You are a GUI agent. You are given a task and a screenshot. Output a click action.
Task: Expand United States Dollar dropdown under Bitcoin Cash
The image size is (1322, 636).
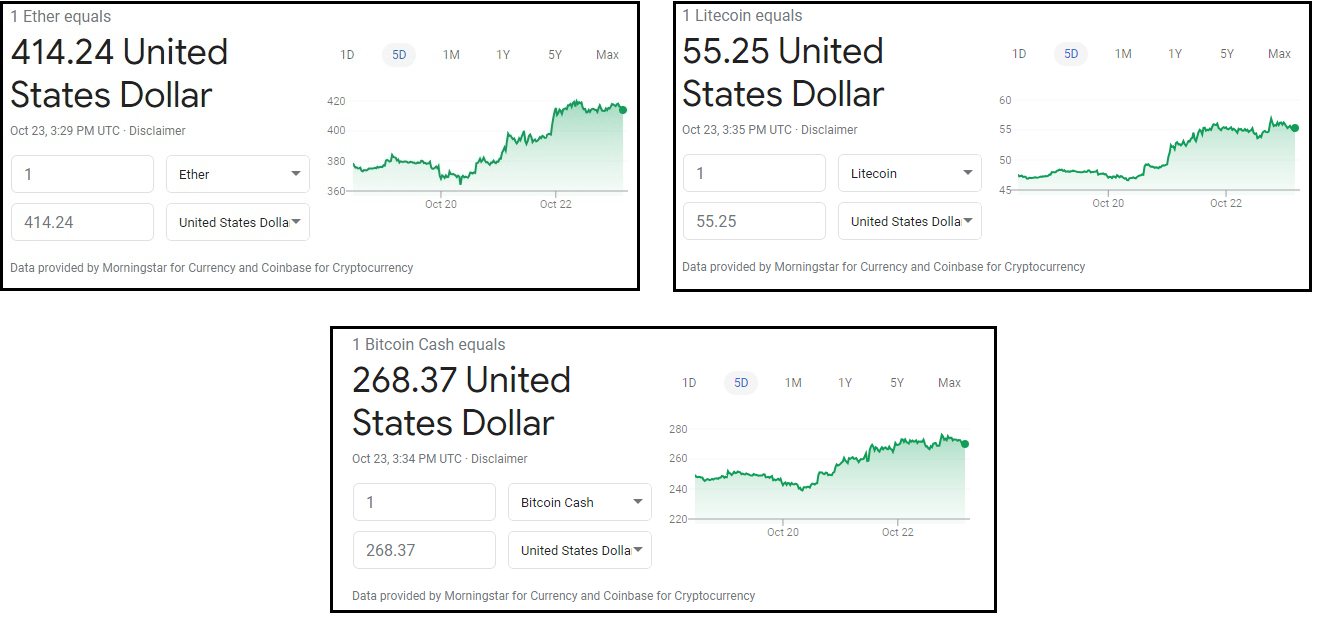(580, 550)
